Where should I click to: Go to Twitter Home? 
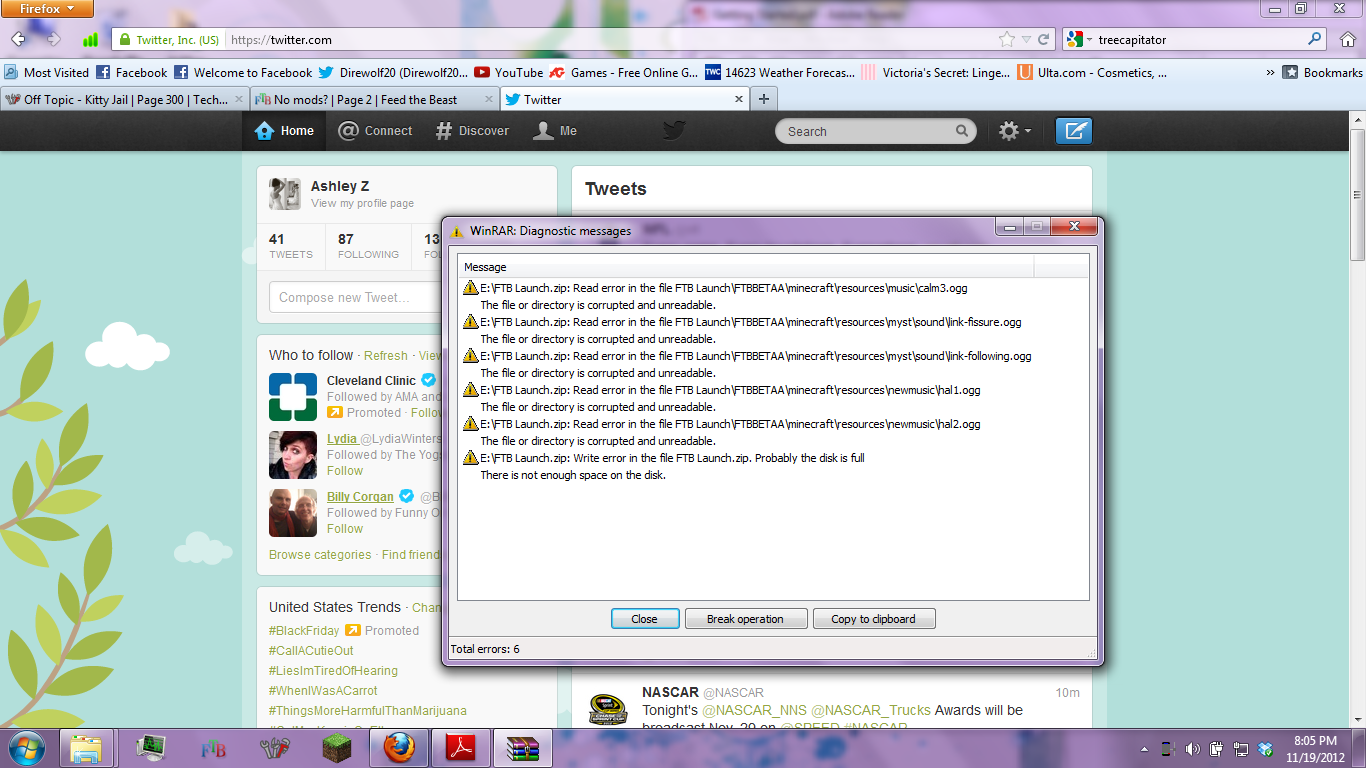pos(284,131)
